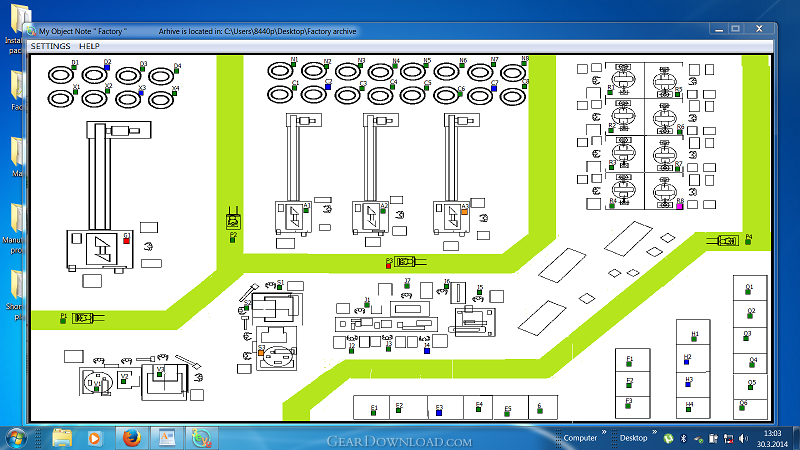Select the red G1 marker on machine
The height and width of the screenshot is (450, 800).
pyautogui.click(x=126, y=239)
